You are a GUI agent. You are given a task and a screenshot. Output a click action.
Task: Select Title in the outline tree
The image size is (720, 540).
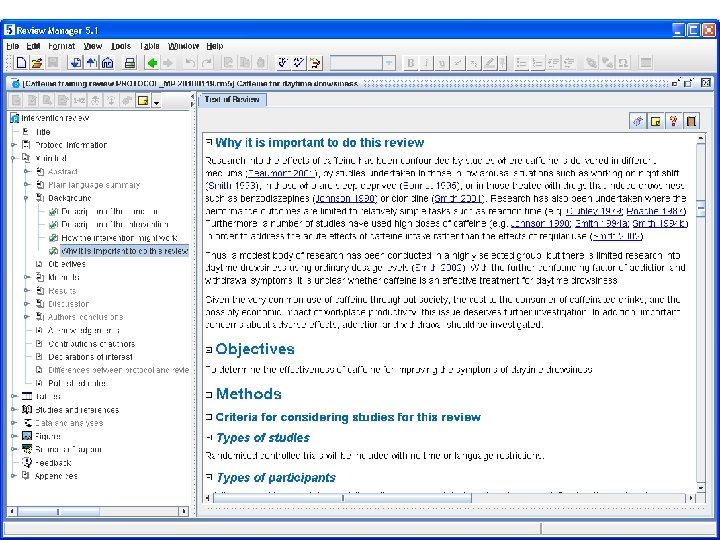[43, 132]
